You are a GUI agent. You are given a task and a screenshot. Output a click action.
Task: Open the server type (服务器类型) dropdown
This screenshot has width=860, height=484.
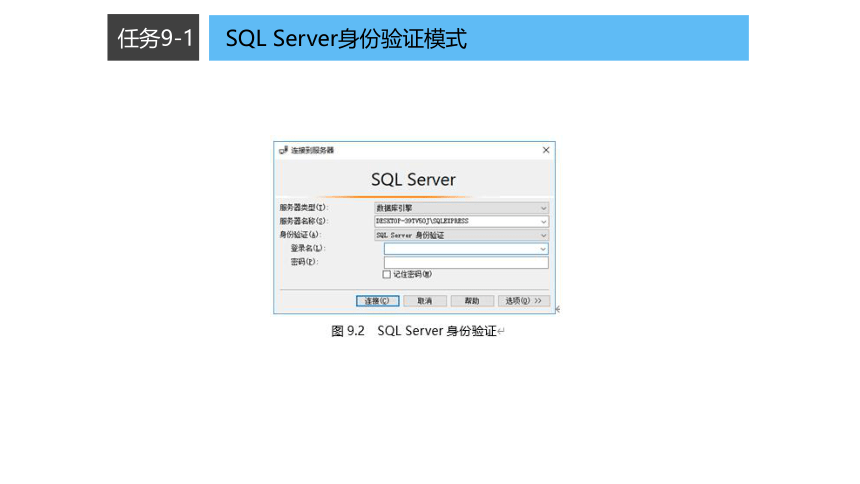point(461,208)
